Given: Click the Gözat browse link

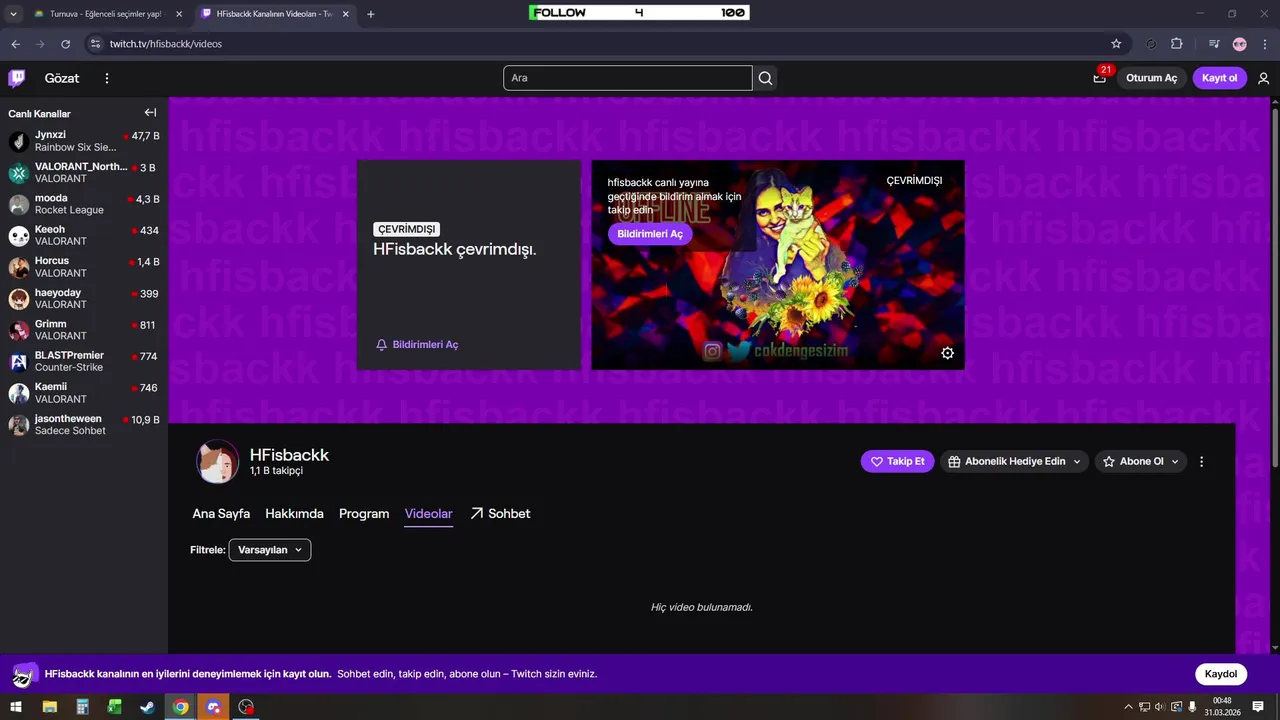Looking at the screenshot, I should point(62,78).
